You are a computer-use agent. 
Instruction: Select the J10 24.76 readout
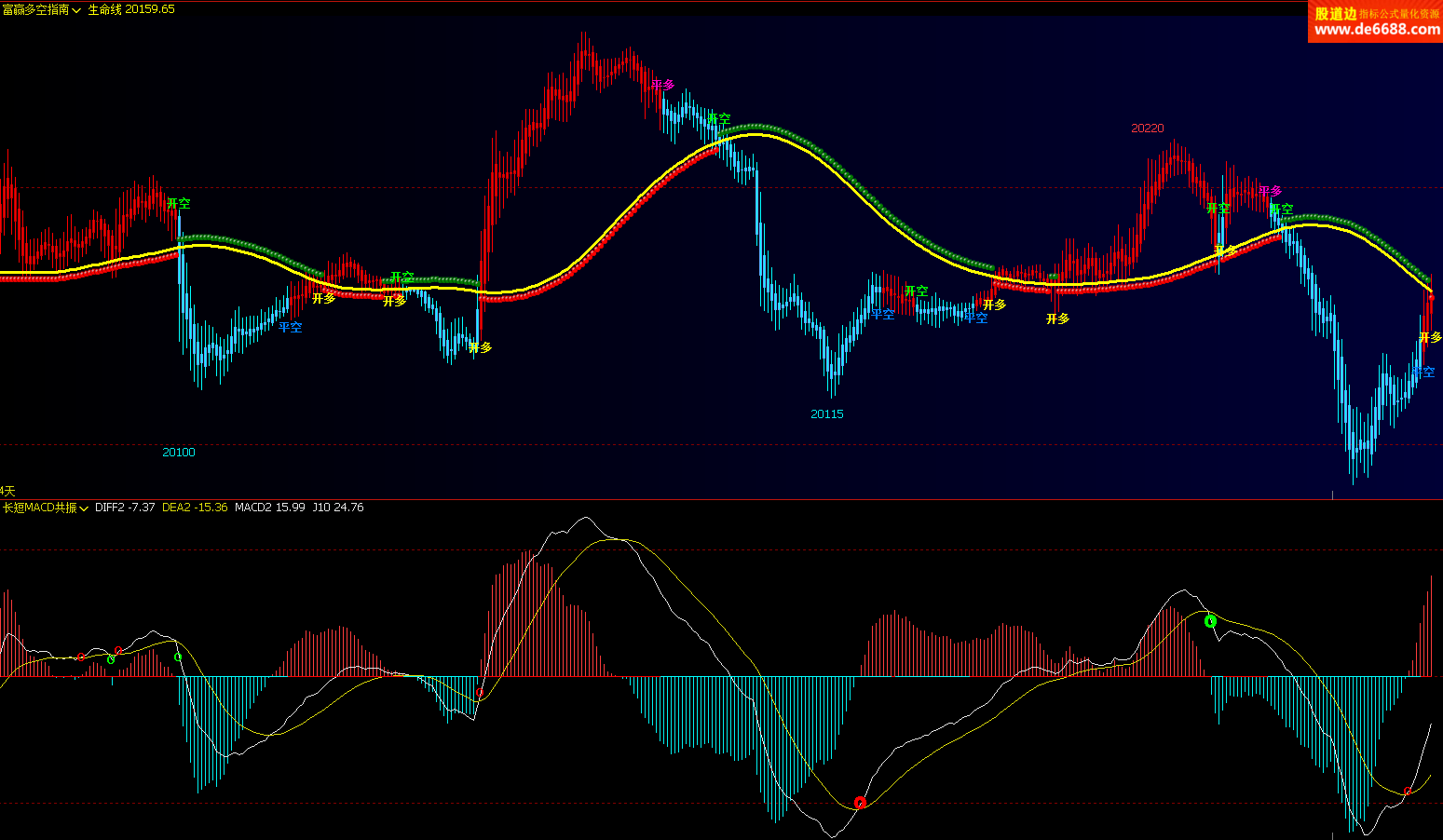337,508
